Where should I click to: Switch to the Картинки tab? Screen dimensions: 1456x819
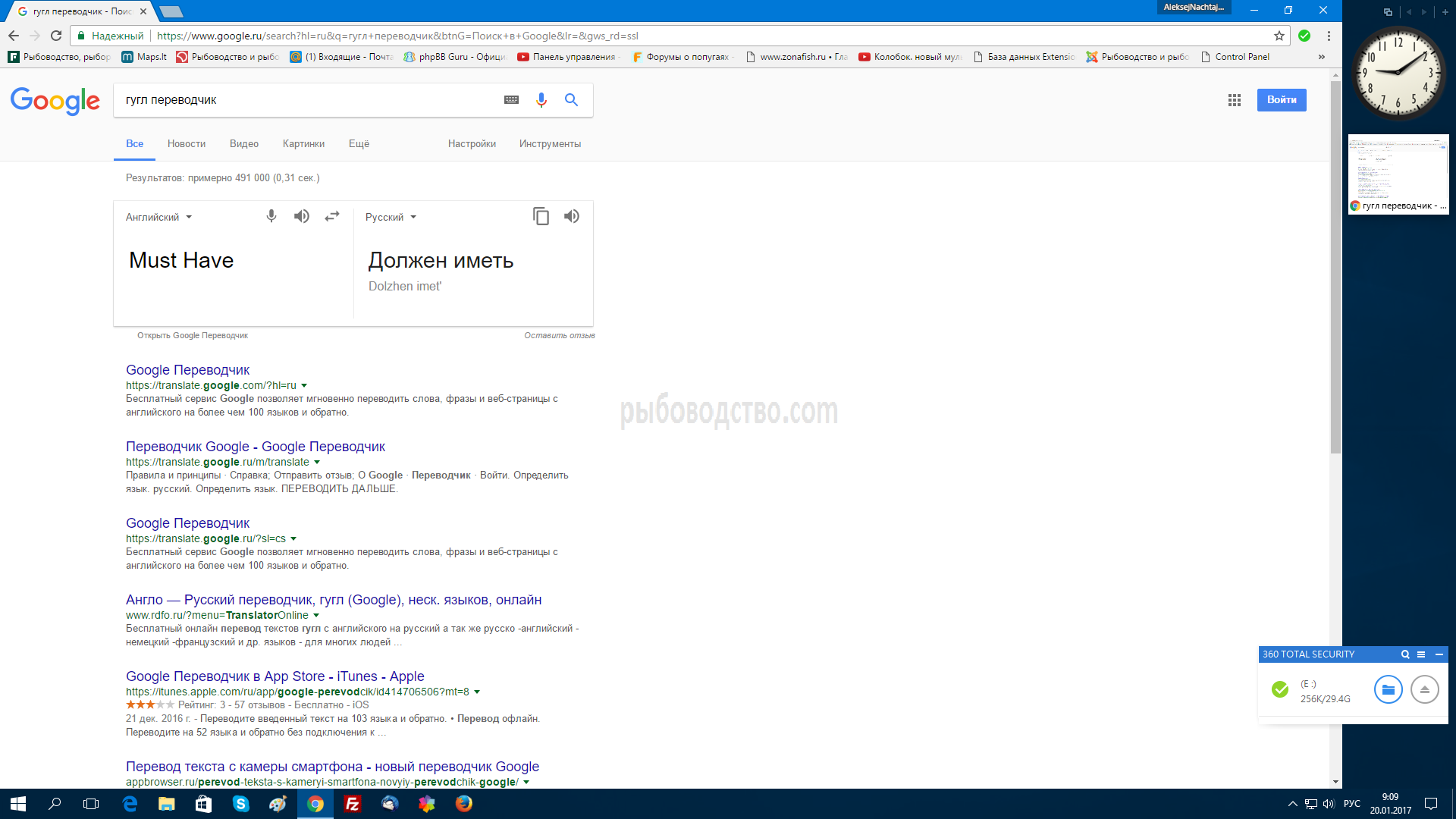[x=303, y=143]
